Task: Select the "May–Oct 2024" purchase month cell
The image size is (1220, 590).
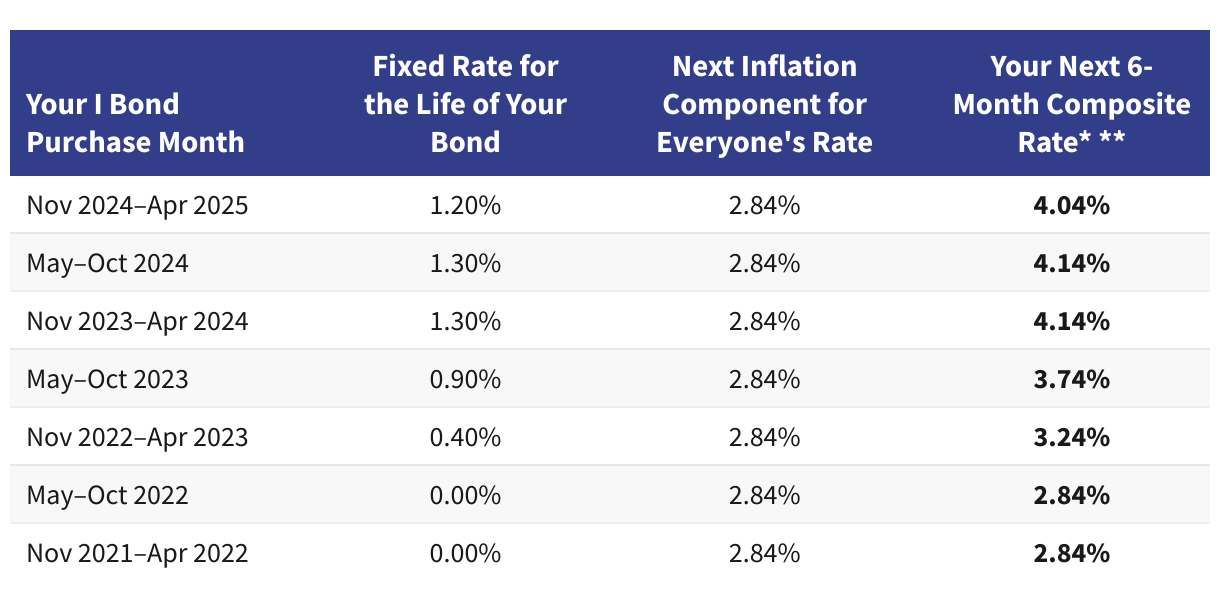Action: pyautogui.click(x=107, y=264)
